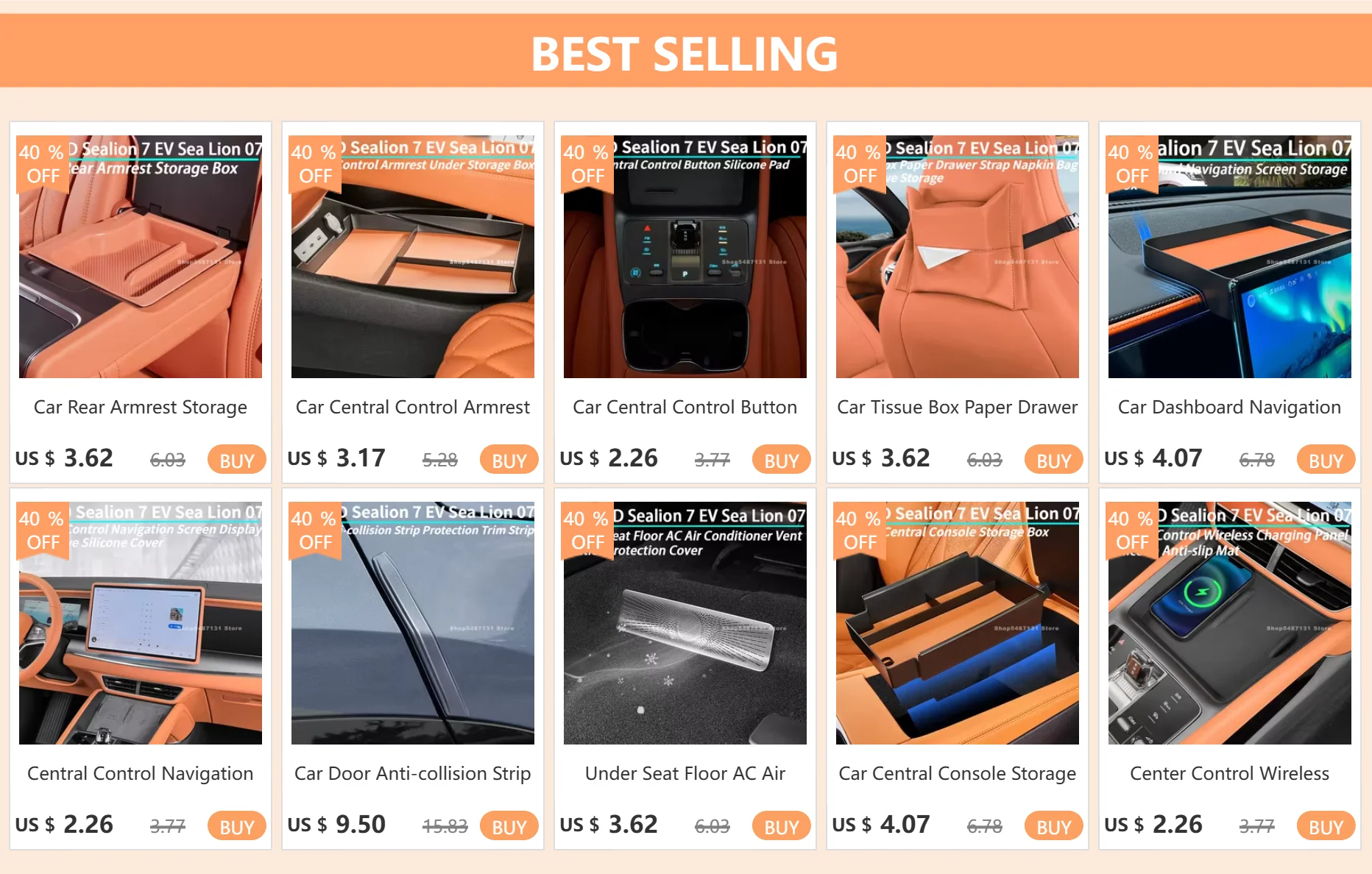
Task: Click BUY for Car Central Control Armrest
Action: (509, 460)
